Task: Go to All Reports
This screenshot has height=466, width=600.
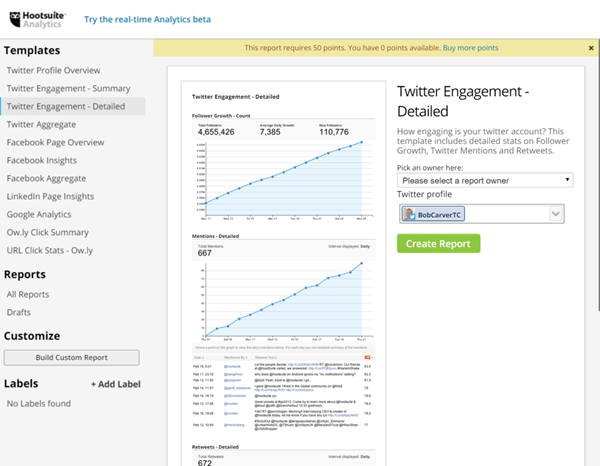Action: (28, 295)
